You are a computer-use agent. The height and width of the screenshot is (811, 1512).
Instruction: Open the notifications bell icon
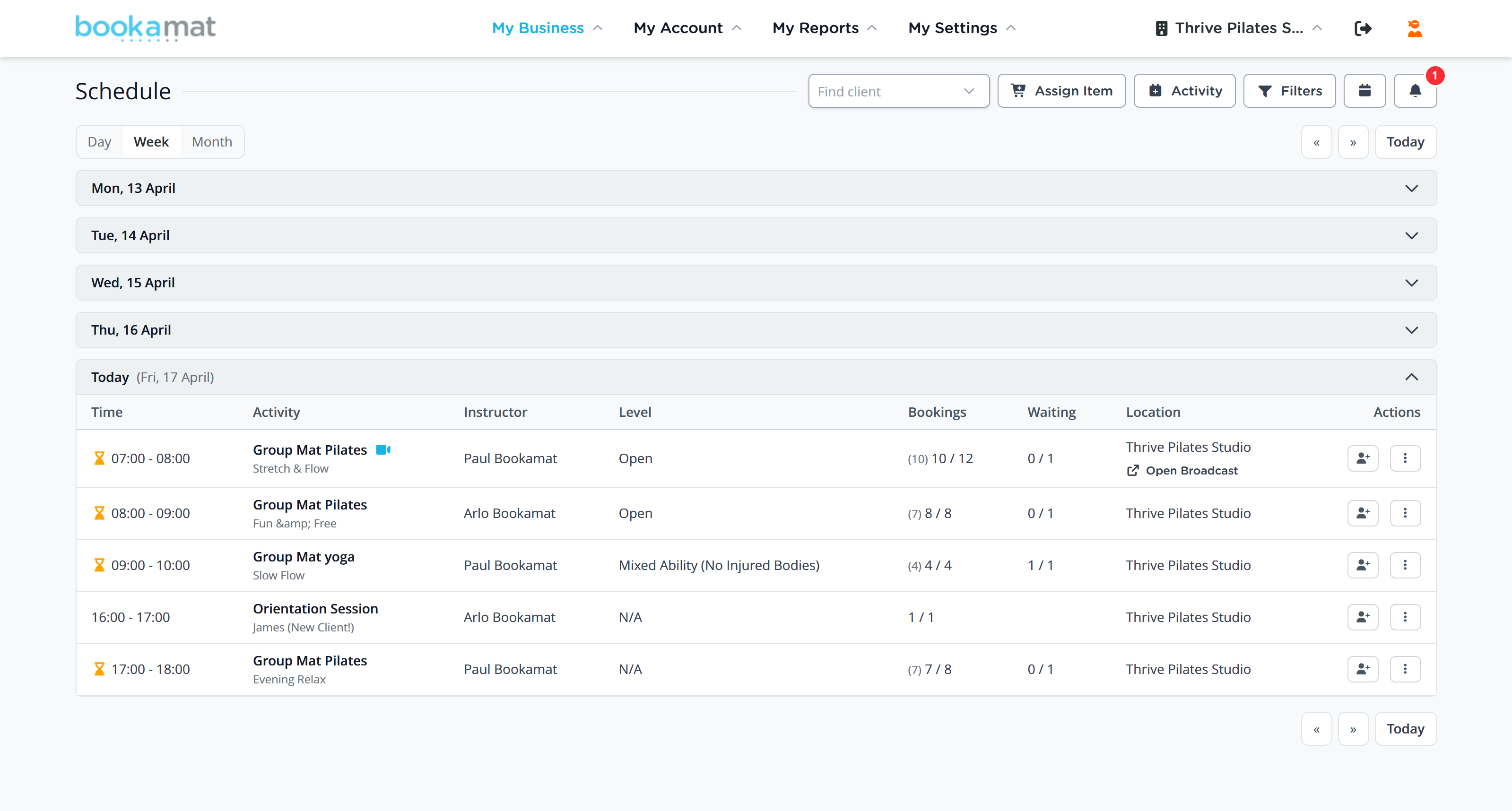click(x=1415, y=90)
